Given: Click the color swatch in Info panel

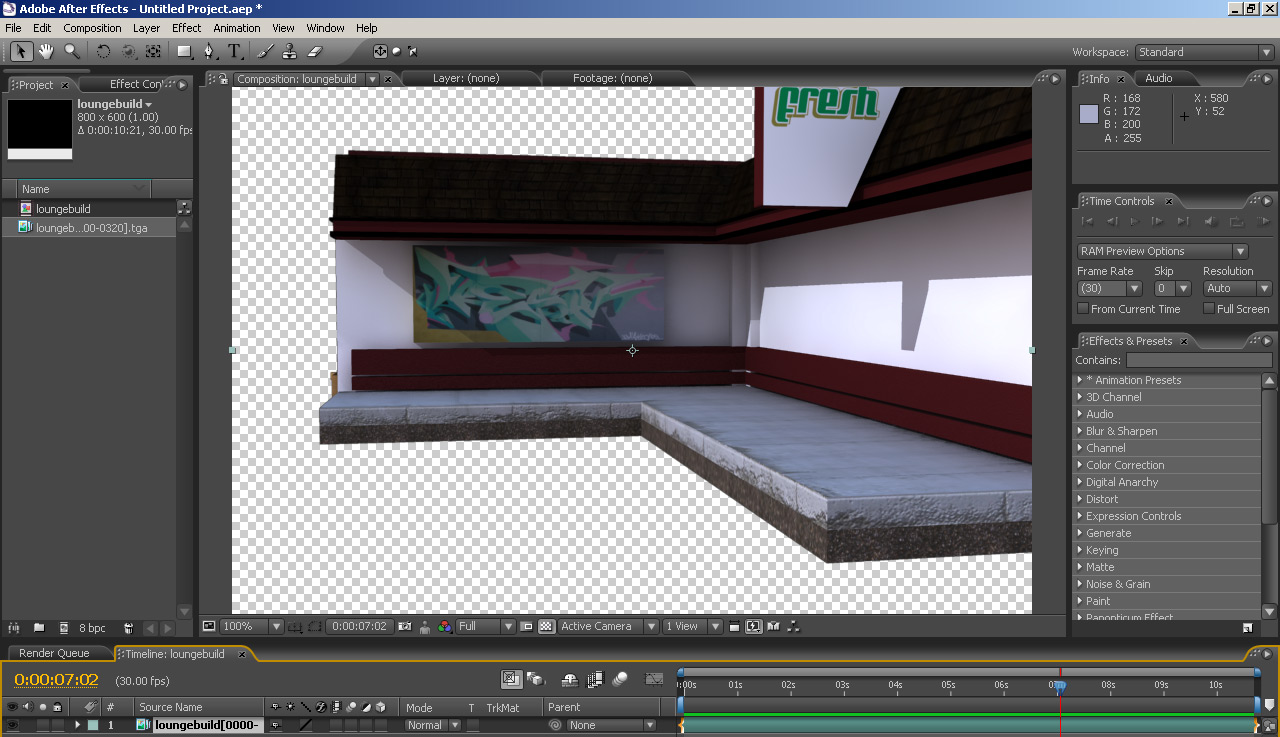Looking at the screenshot, I should coord(1089,114).
